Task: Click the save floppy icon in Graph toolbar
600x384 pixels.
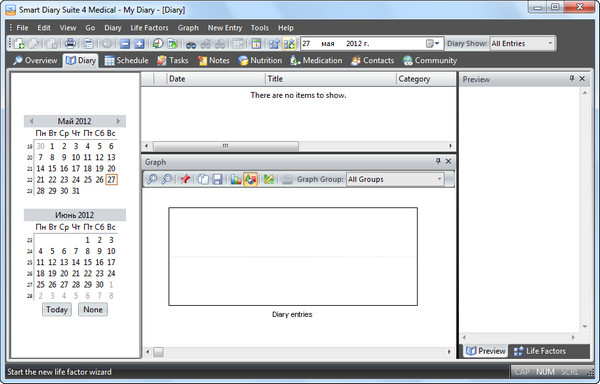Action: (217, 179)
